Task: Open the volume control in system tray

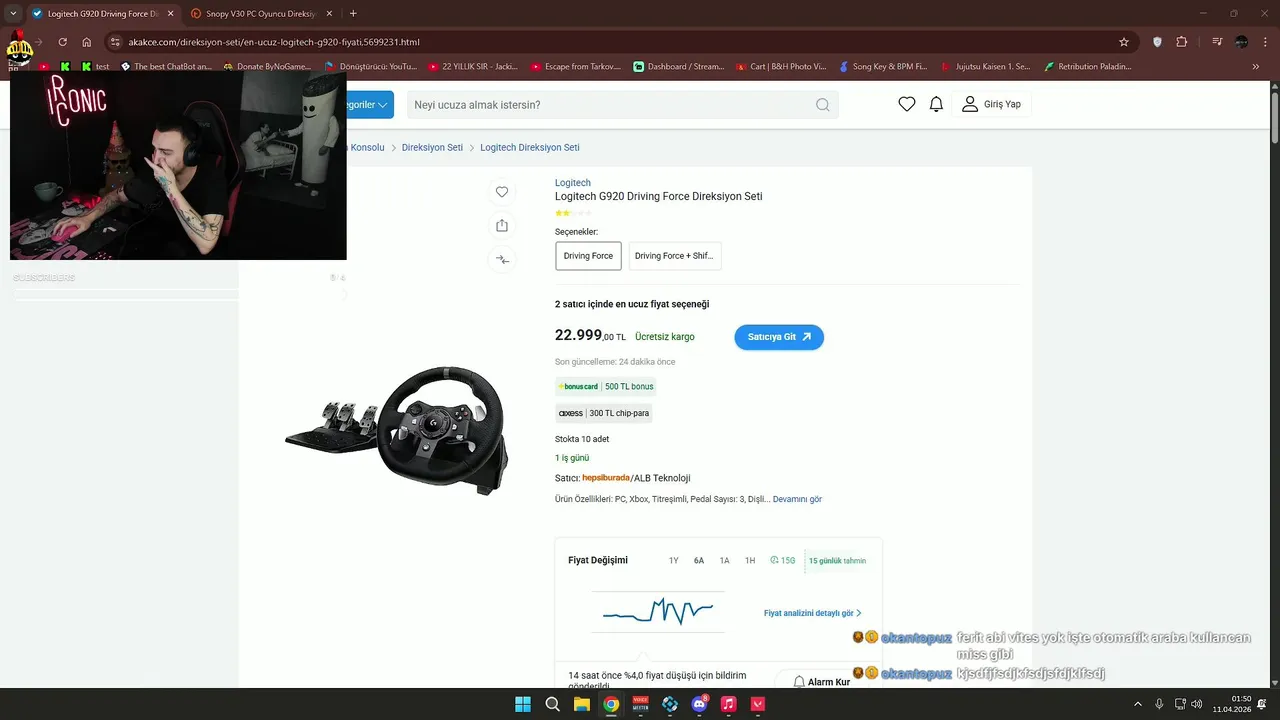Action: 1197,704
